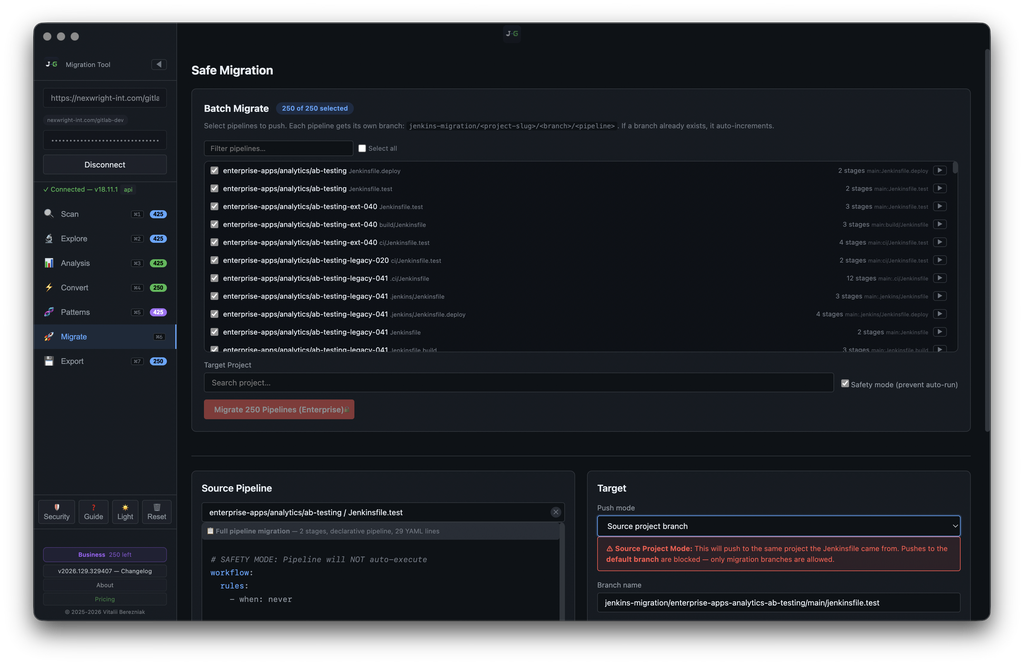Click the Export floppy disk icon
This screenshot has width=1024, height=665.
49,361
